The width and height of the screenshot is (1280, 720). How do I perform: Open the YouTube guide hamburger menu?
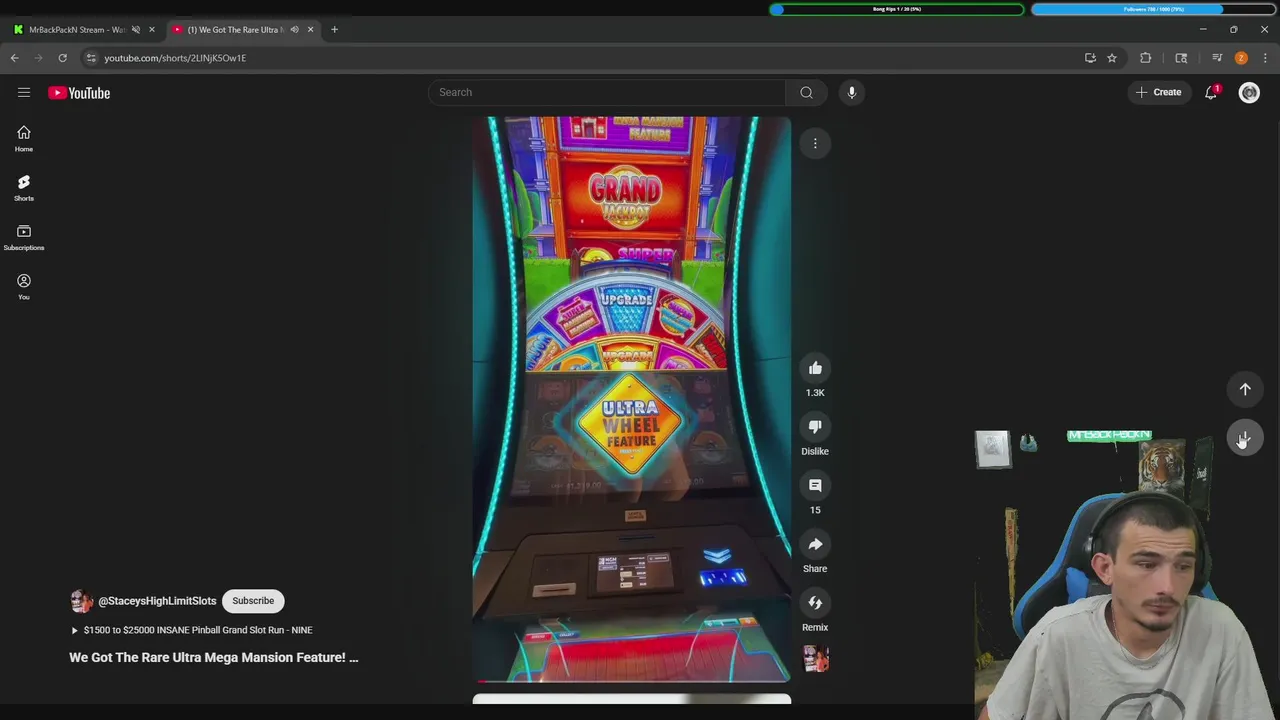[x=24, y=92]
